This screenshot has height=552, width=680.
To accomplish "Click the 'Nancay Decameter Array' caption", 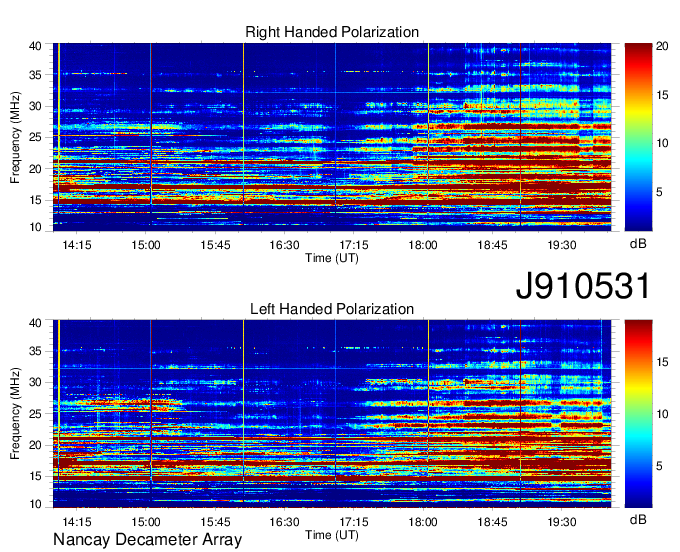I will click(147, 539).
